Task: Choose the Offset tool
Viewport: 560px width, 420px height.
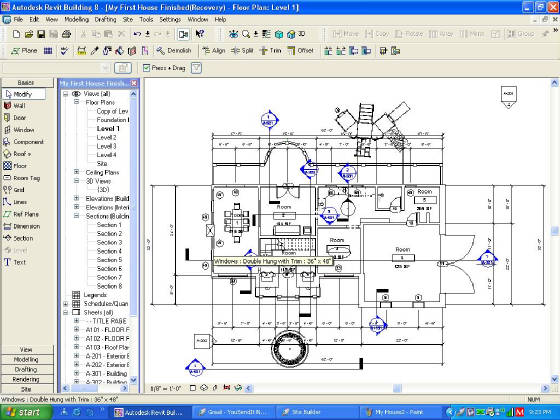Action: 300,51
